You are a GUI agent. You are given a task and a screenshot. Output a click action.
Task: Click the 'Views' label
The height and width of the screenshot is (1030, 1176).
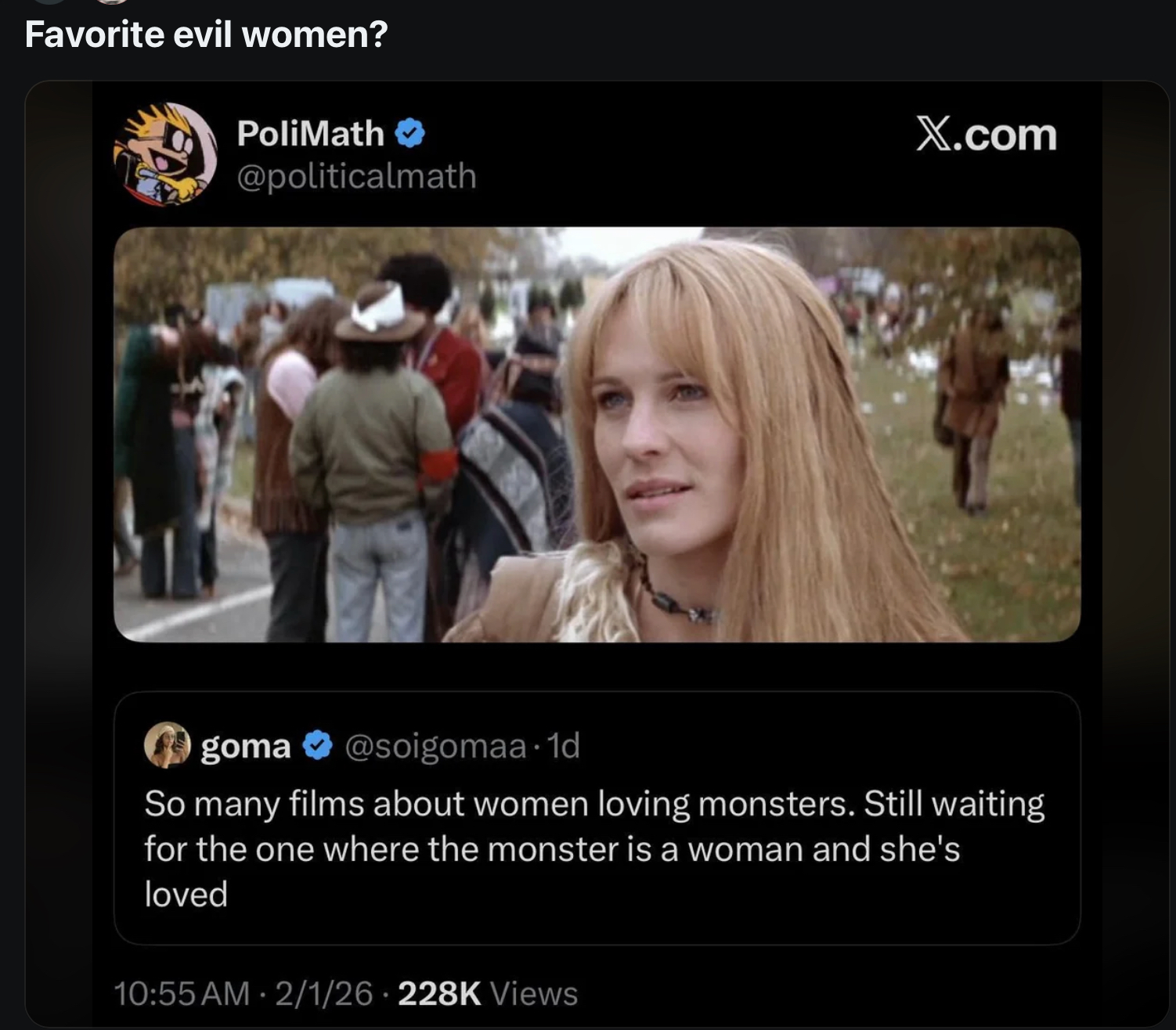point(533,993)
